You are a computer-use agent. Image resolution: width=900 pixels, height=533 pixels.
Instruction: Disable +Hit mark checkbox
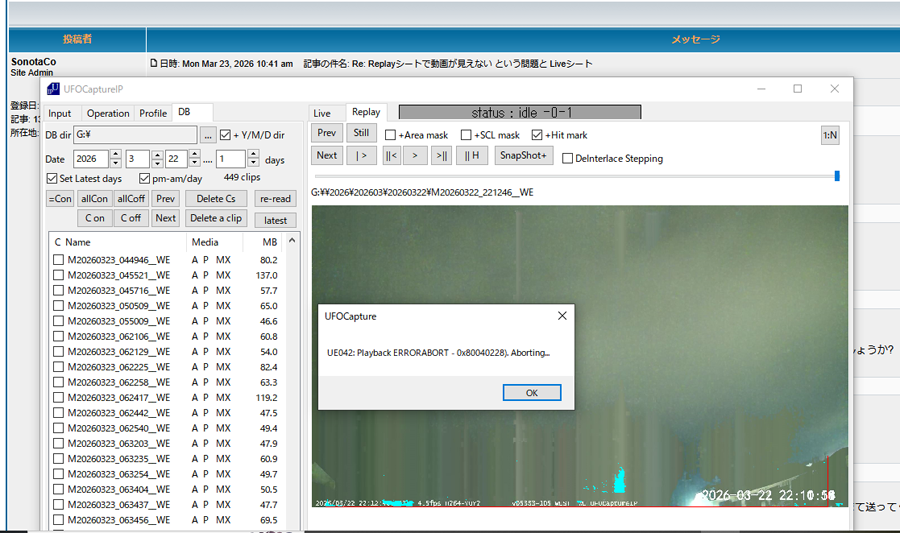point(537,135)
